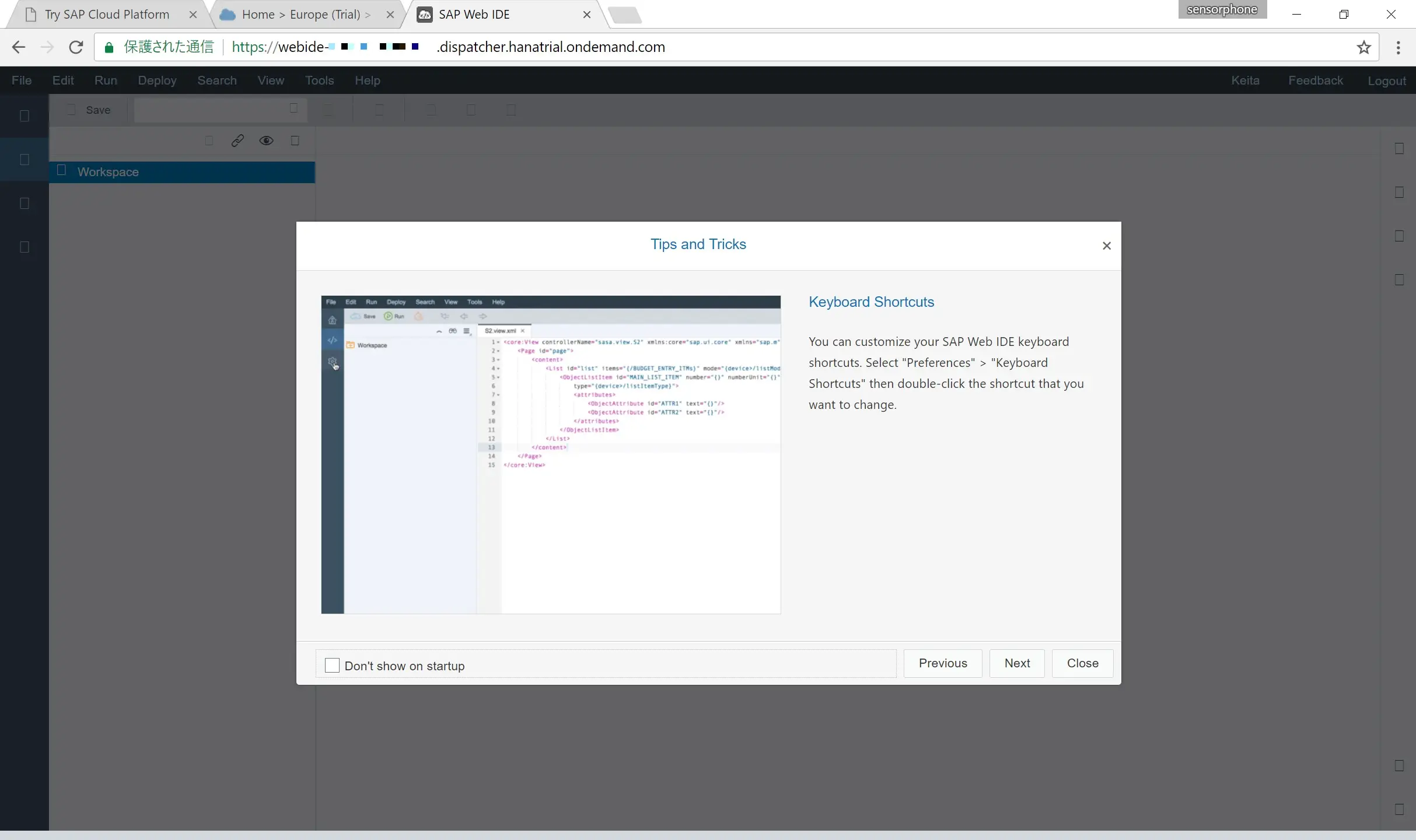This screenshot has height=840, width=1416.
Task: Reload the current page
Action: pyautogui.click(x=76, y=47)
